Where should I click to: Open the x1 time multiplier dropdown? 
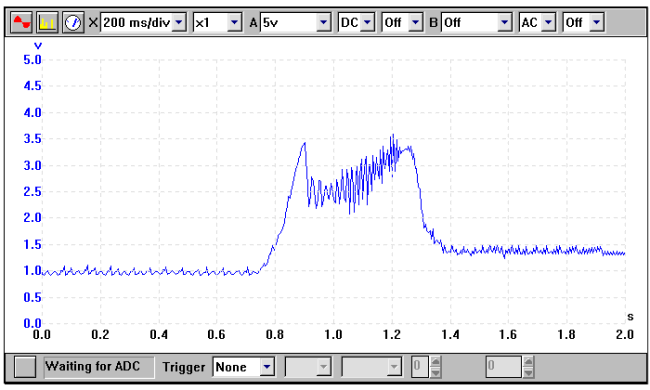pyautogui.click(x=235, y=22)
